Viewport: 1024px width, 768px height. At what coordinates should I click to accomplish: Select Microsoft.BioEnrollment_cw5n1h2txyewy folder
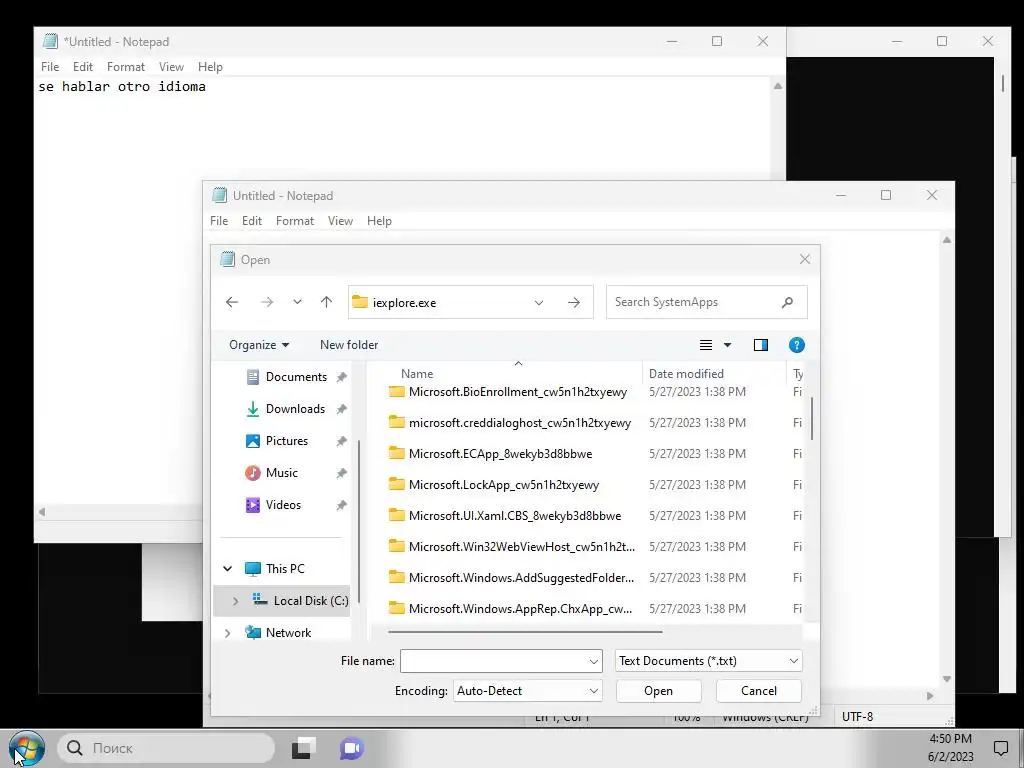(x=517, y=392)
